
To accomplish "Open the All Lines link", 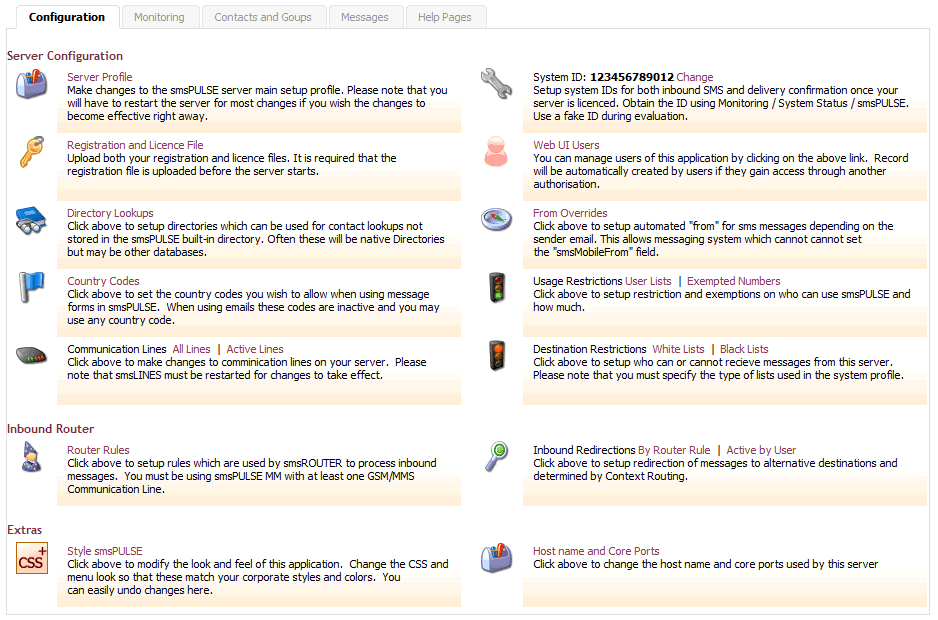I will (191, 349).
